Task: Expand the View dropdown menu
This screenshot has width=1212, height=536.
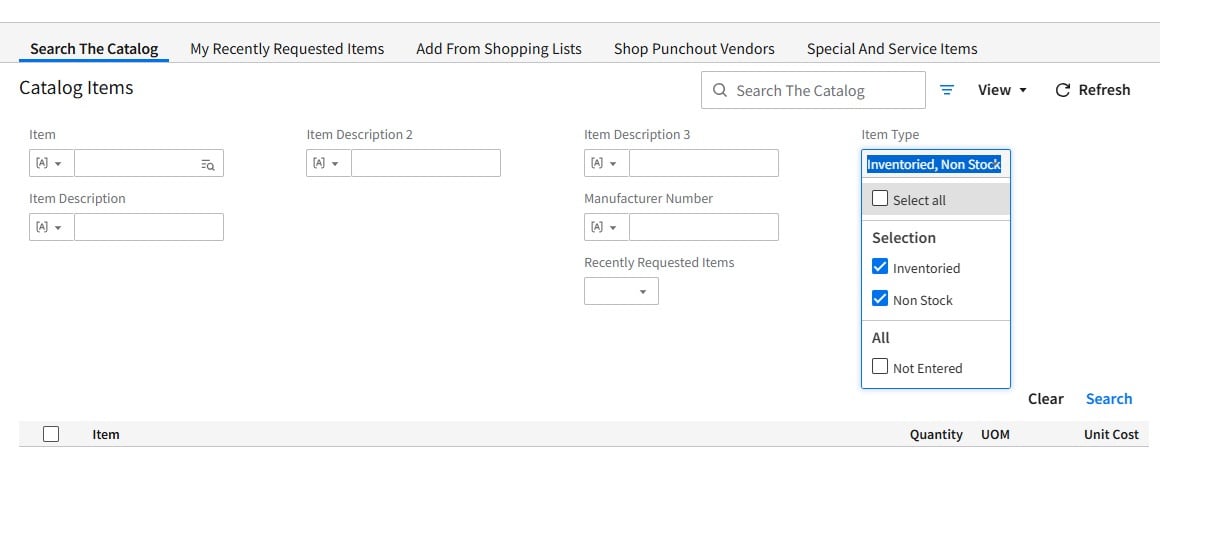Action: pos(1002,90)
